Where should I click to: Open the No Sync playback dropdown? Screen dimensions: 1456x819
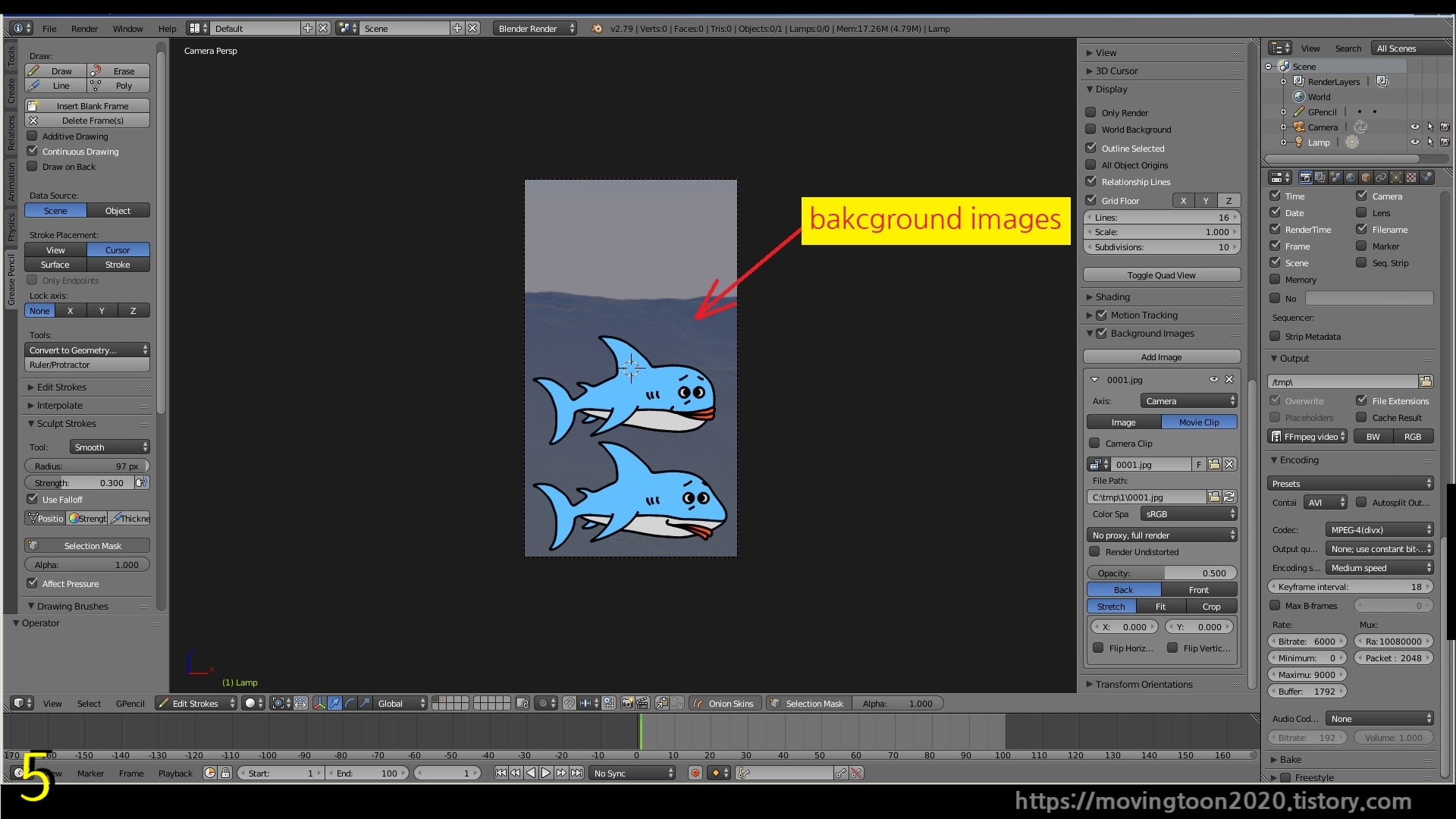[633, 773]
